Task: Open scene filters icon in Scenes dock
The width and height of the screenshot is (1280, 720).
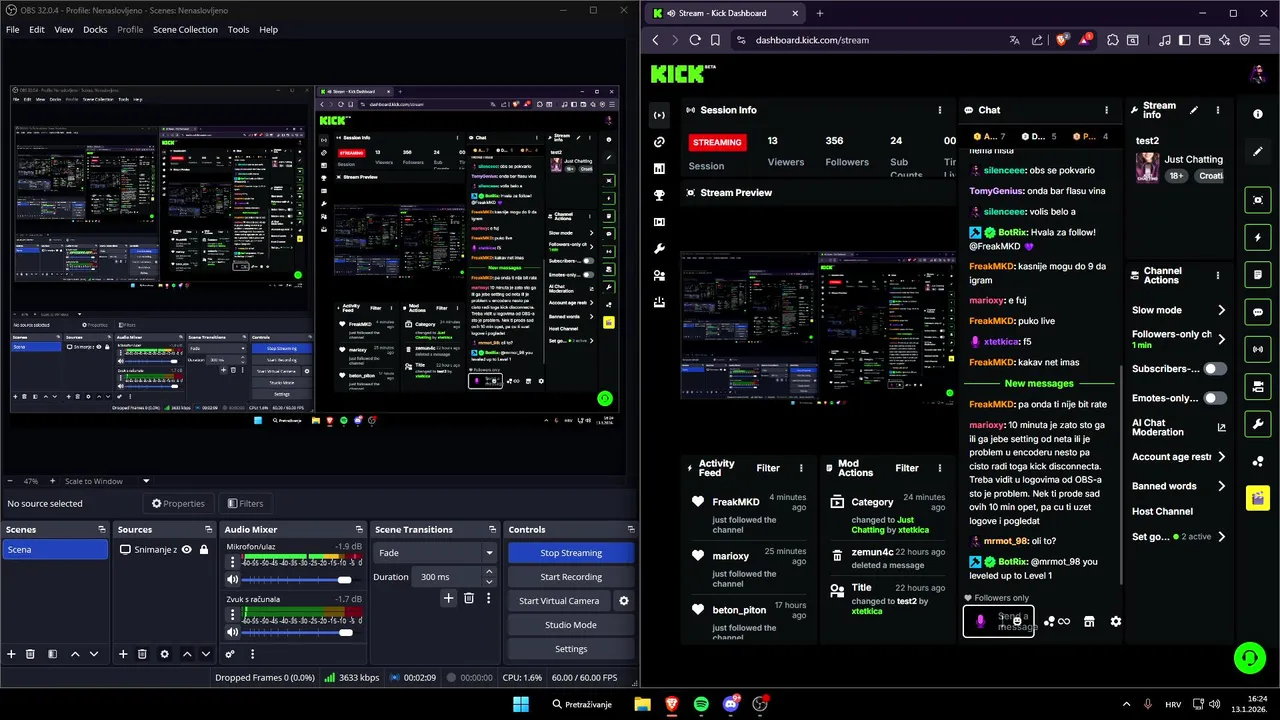Action: coord(52,654)
